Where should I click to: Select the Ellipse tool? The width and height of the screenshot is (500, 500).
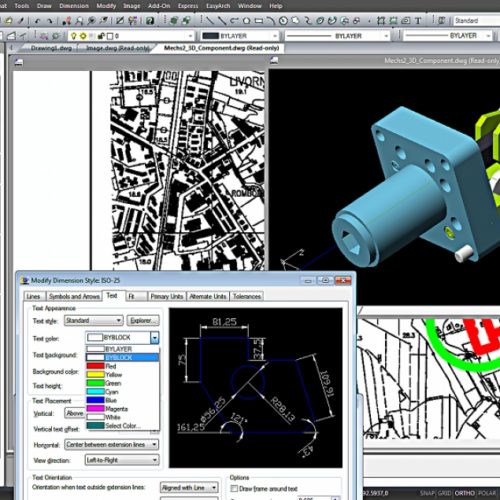320,21
